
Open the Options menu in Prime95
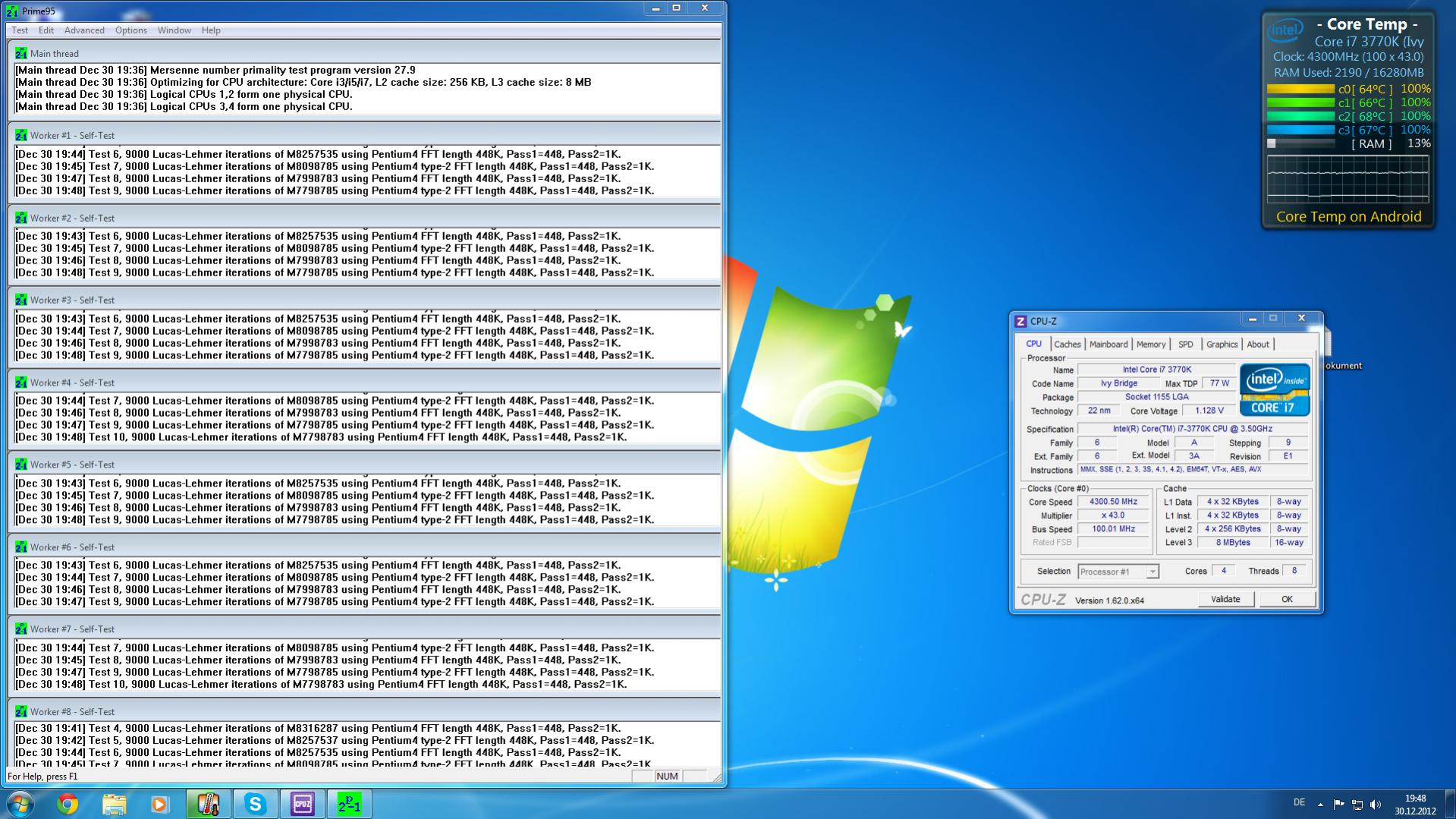pyautogui.click(x=131, y=30)
